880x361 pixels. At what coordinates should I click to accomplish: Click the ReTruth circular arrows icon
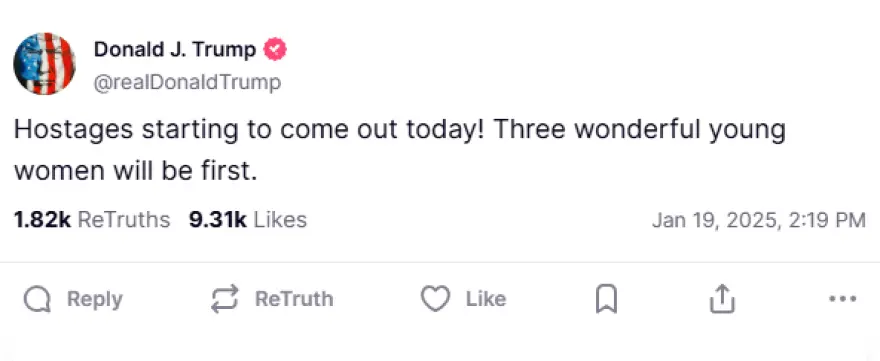coord(225,299)
